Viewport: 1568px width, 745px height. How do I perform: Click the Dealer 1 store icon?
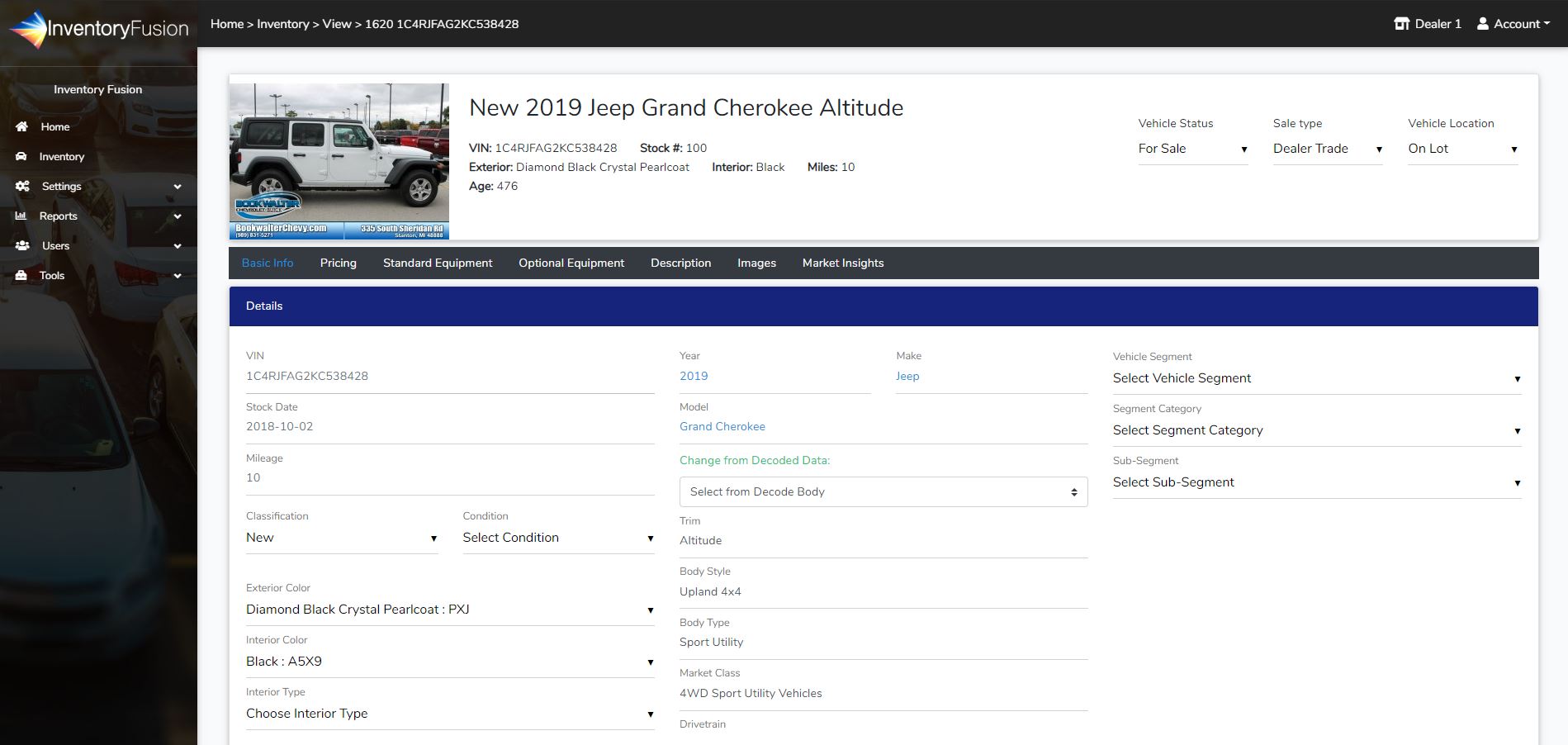[1401, 24]
